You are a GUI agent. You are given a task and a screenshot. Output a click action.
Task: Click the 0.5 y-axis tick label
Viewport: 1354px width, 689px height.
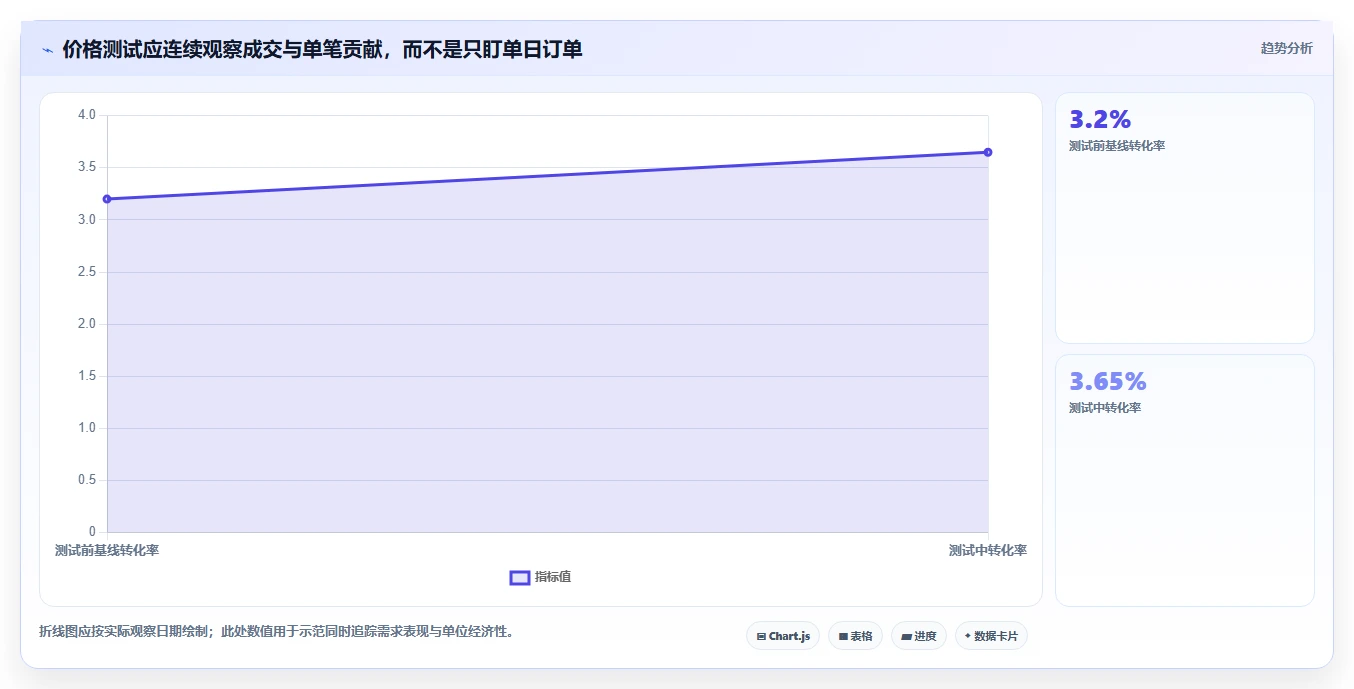click(87, 480)
